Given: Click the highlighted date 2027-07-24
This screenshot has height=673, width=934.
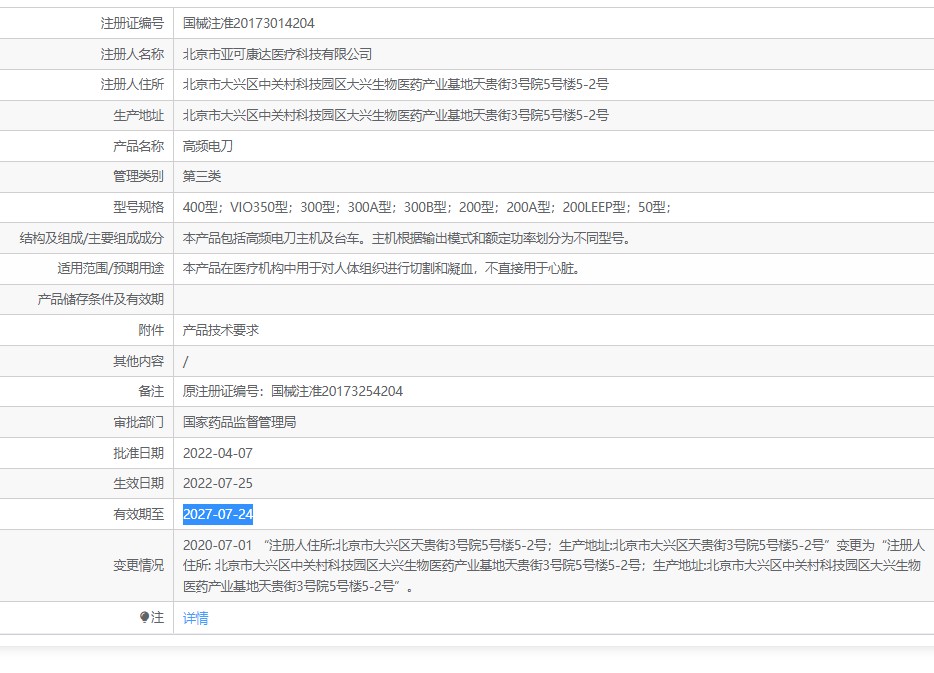Looking at the screenshot, I should click(x=218, y=514).
